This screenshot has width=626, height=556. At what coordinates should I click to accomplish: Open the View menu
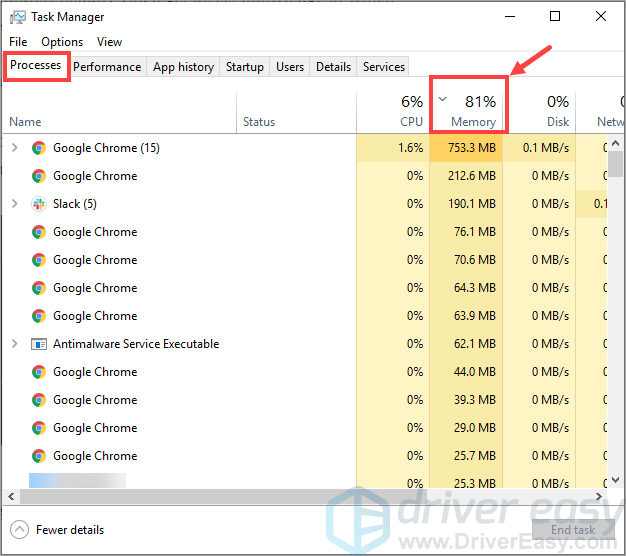point(109,42)
